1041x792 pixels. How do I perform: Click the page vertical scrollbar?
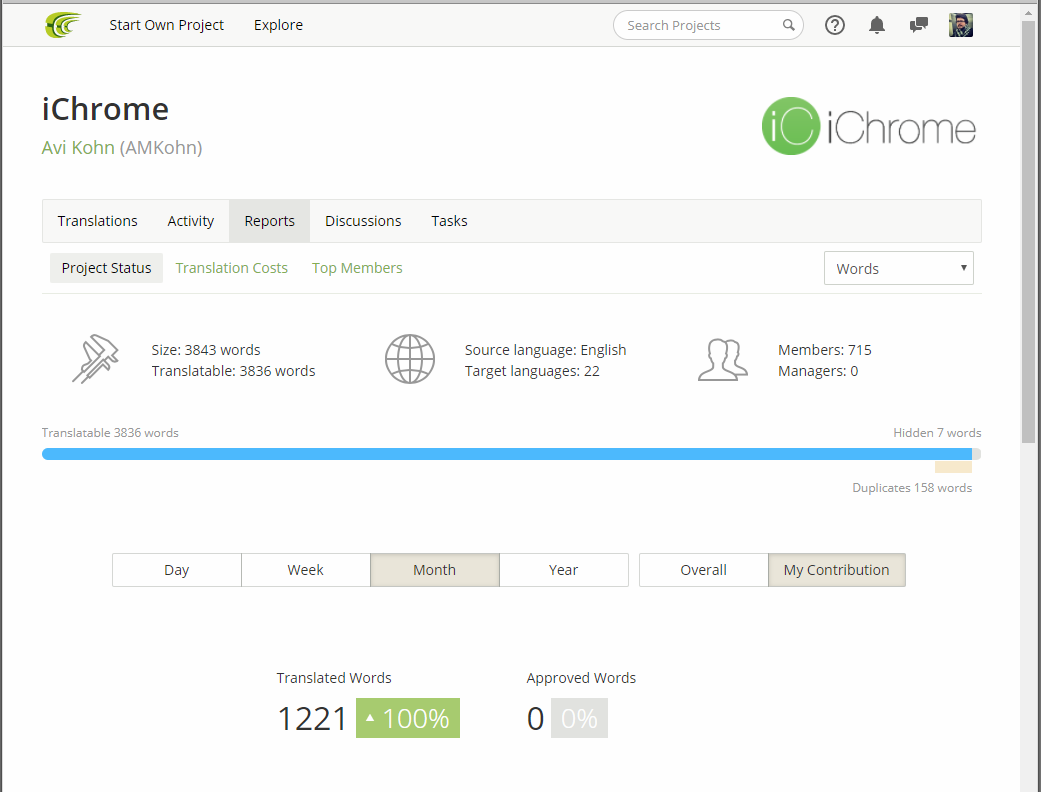(1028, 232)
